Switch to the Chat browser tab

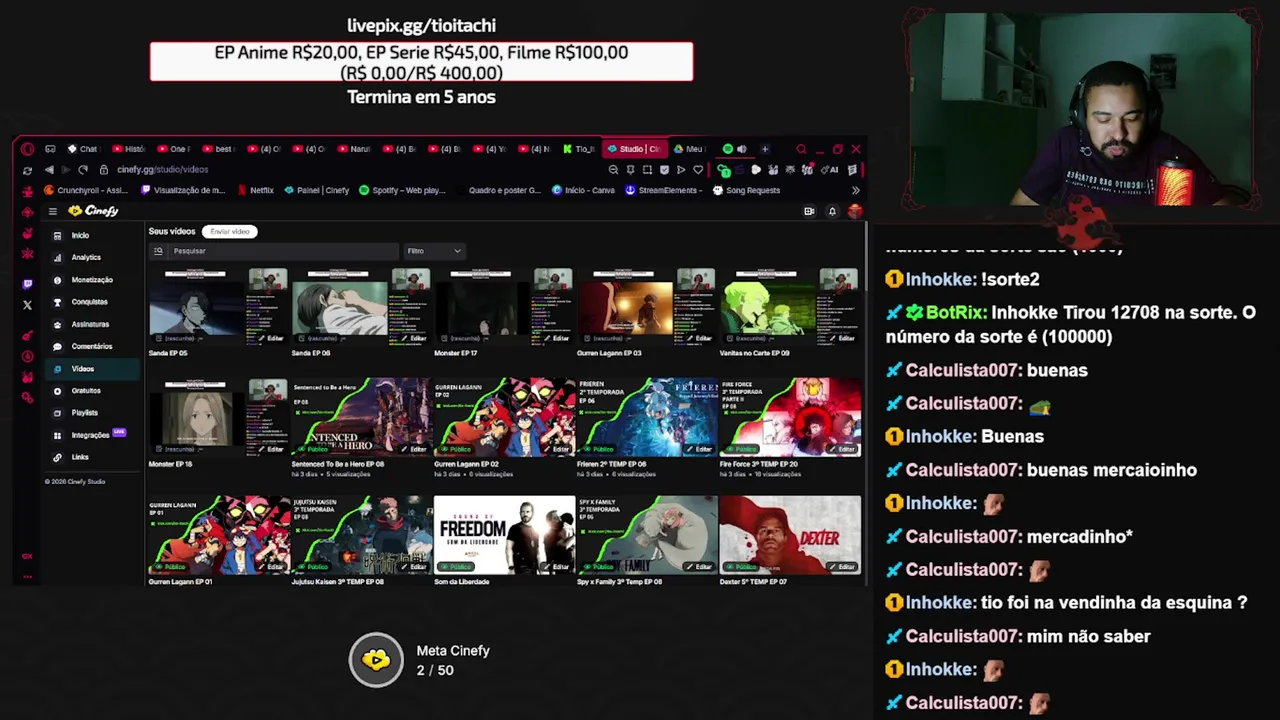(x=82, y=149)
